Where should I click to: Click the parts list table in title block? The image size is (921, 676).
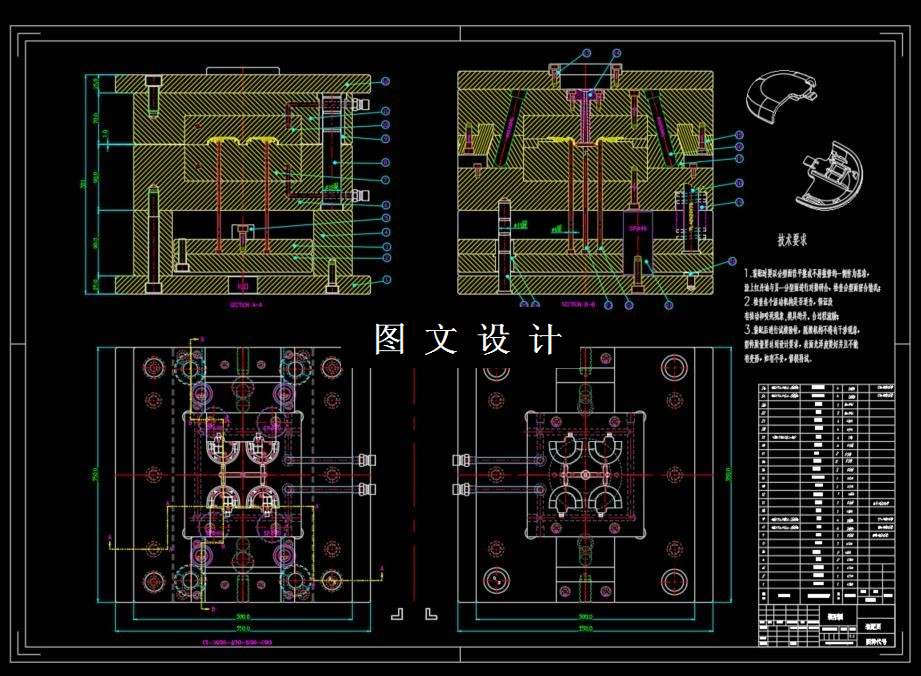(x=826, y=494)
